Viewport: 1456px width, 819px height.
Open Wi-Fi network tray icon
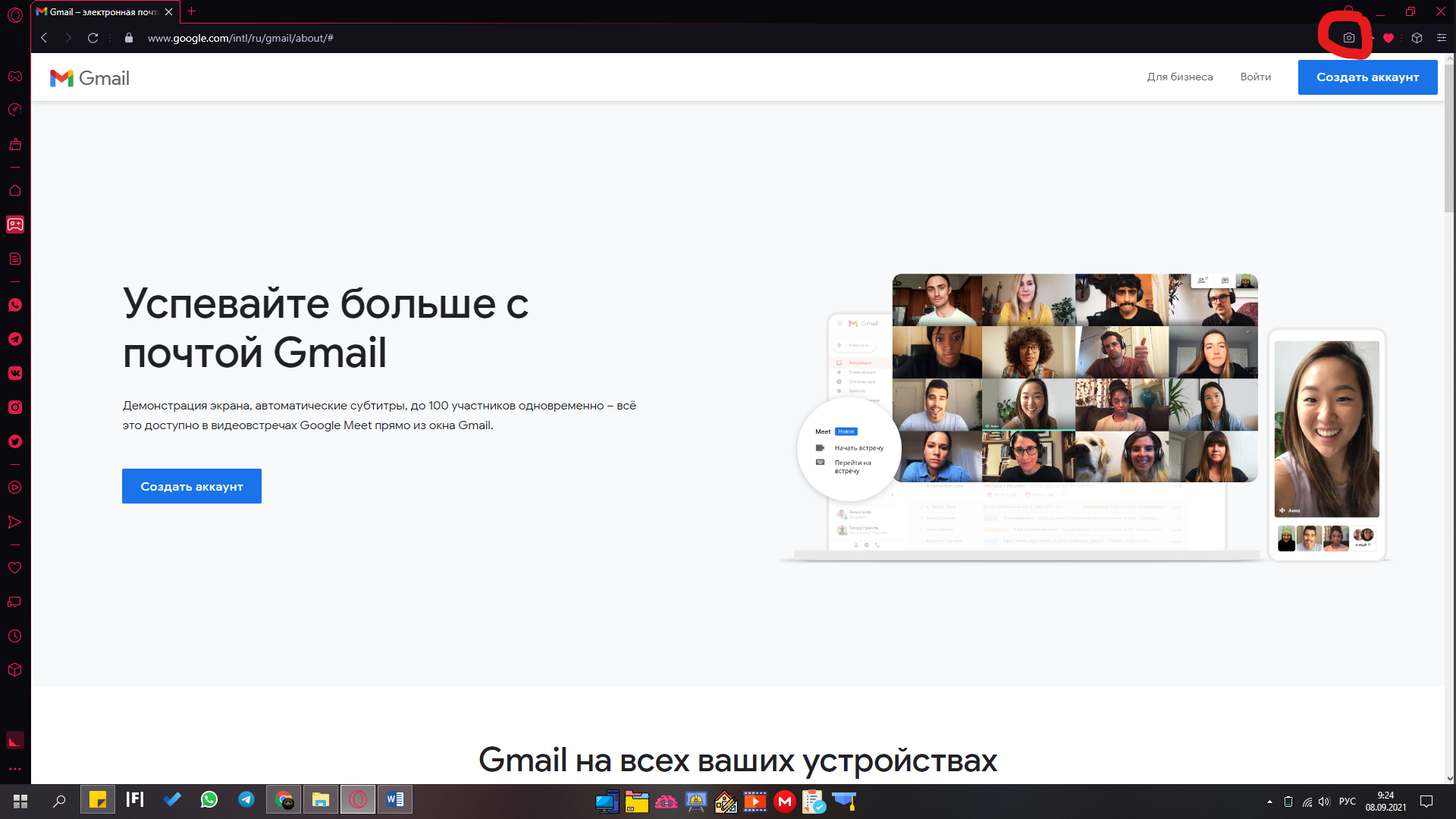(1307, 802)
